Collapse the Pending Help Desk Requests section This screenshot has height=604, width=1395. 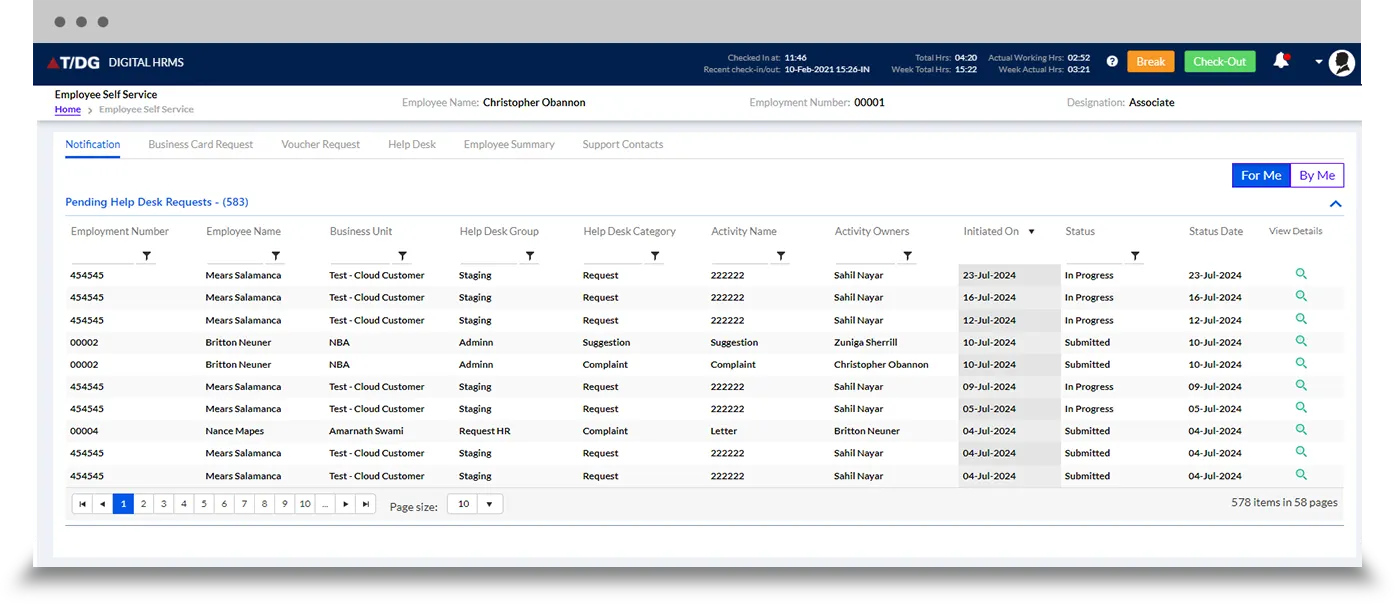tap(1335, 204)
